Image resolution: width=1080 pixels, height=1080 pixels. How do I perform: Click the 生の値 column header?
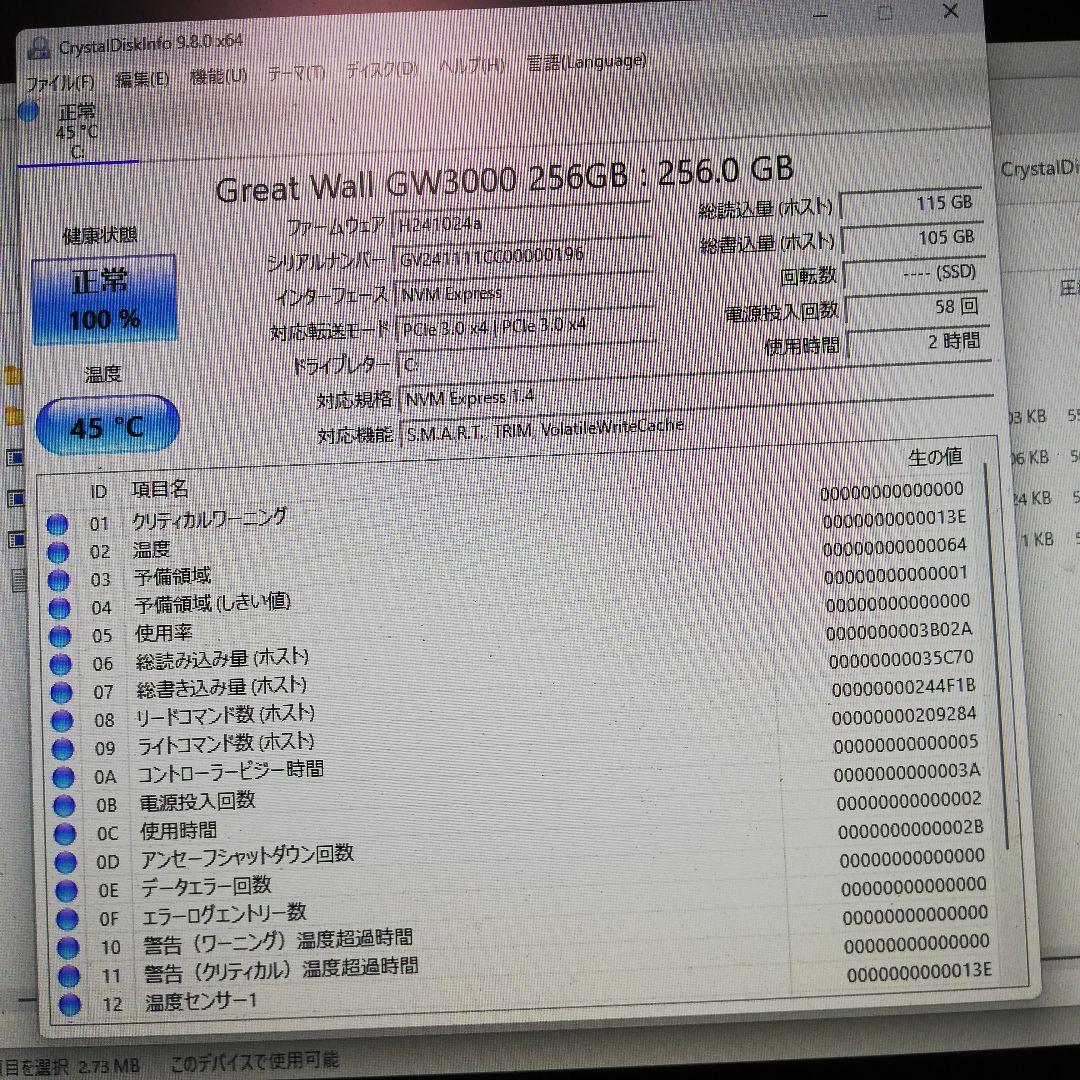point(935,457)
